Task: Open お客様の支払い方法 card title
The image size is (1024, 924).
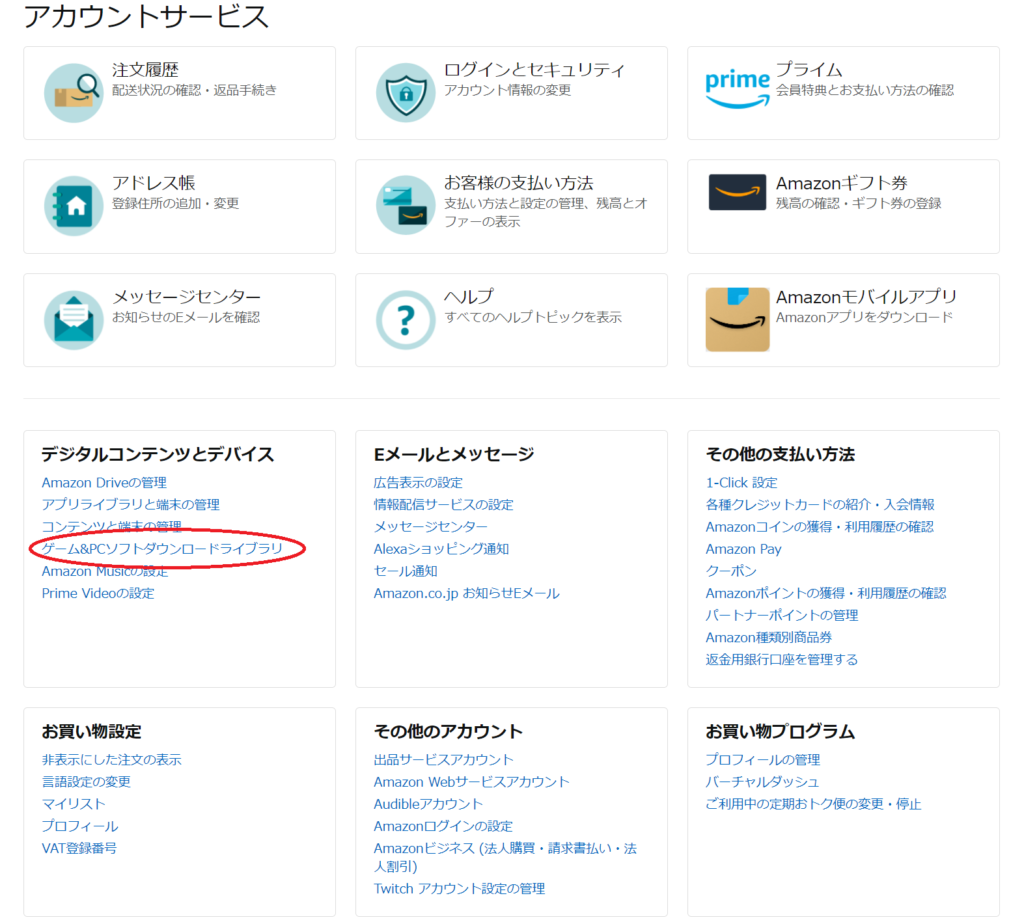Action: point(519,183)
